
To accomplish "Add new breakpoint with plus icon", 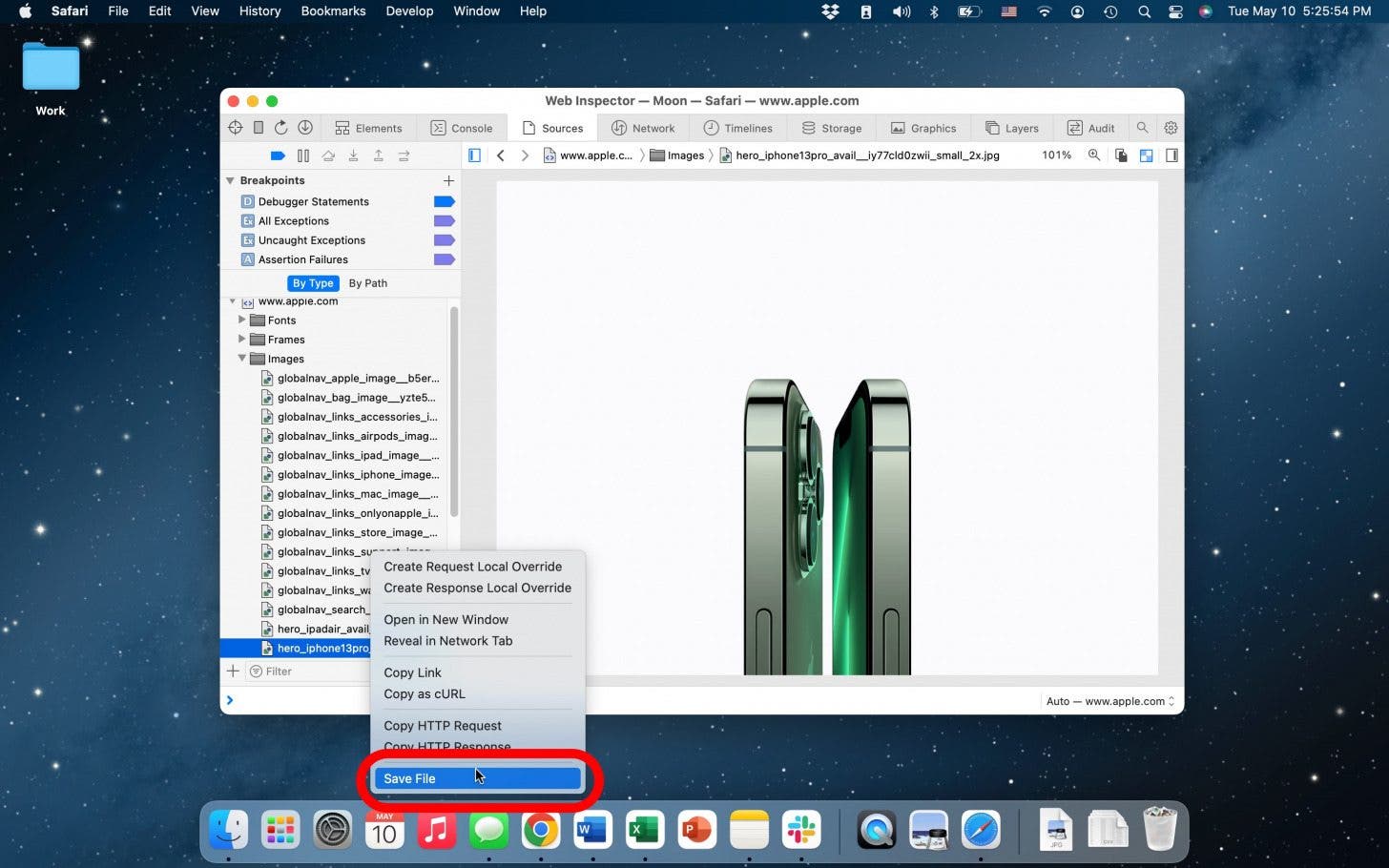I will (448, 180).
